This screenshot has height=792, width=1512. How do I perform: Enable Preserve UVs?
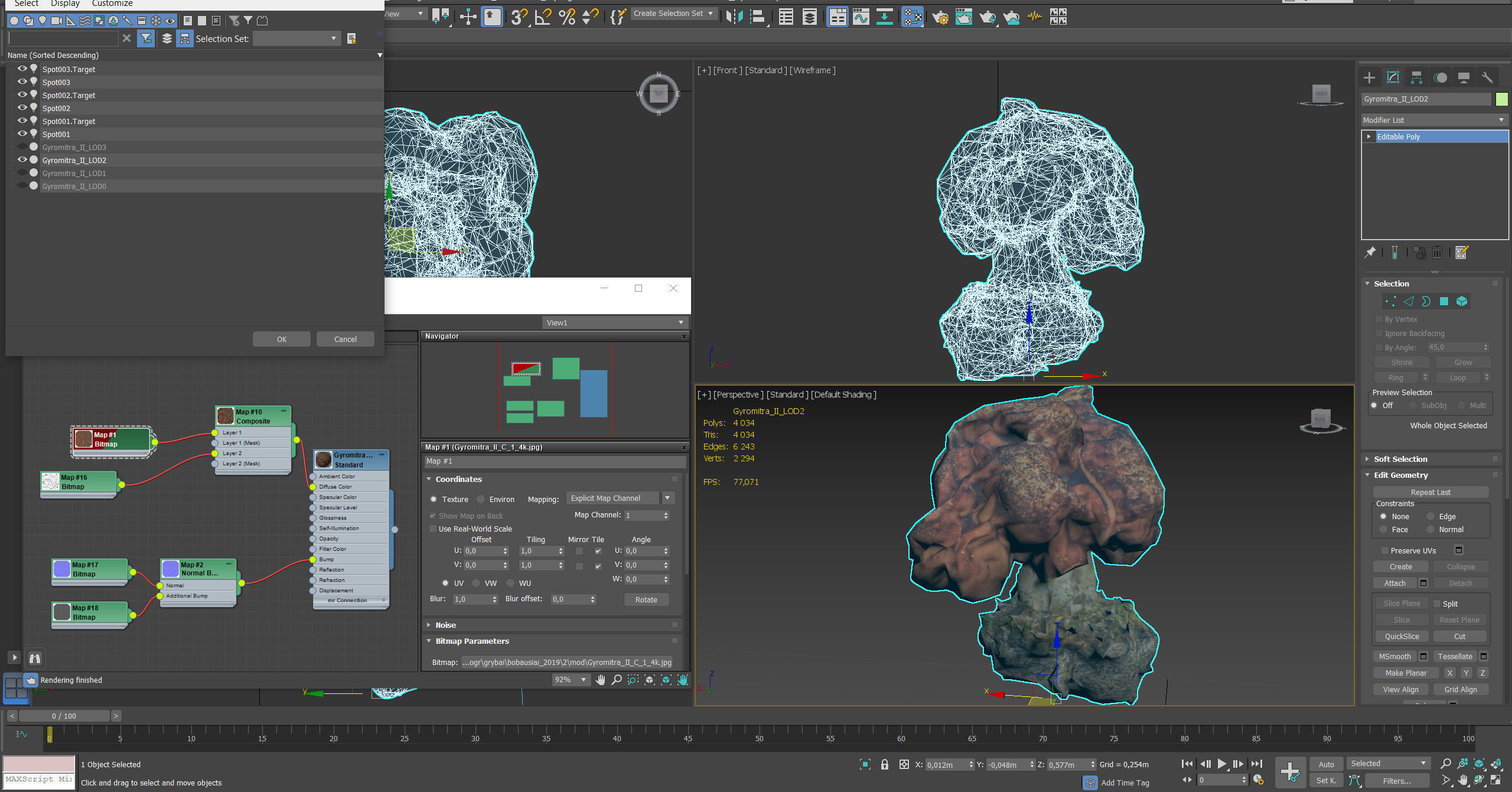1384,550
